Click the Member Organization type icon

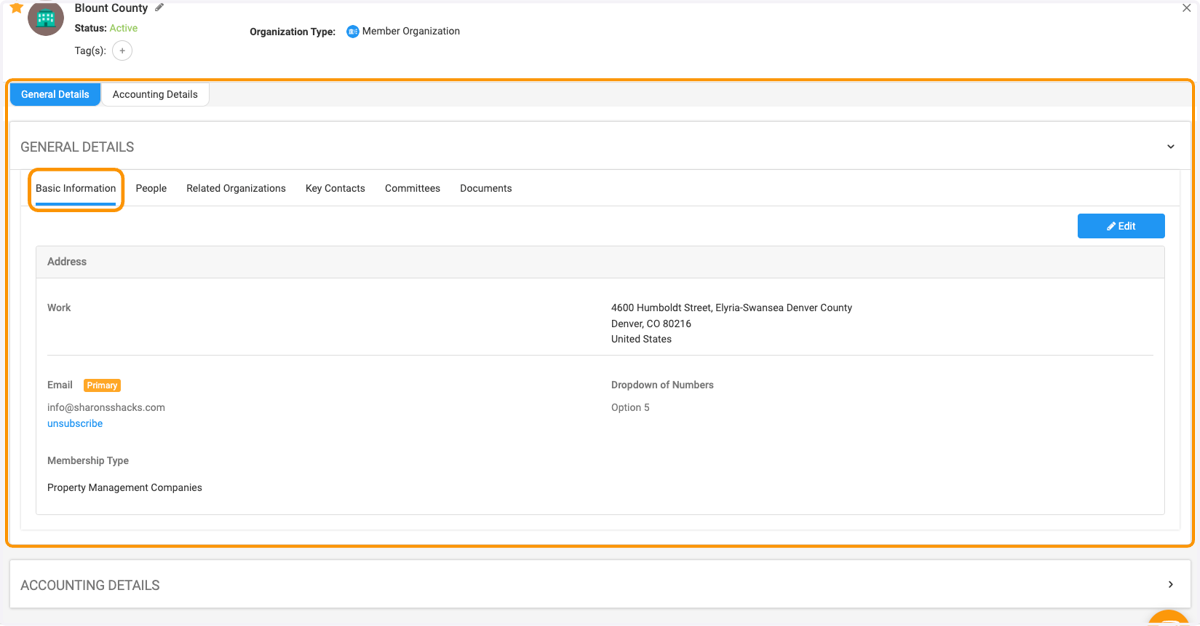tap(352, 31)
